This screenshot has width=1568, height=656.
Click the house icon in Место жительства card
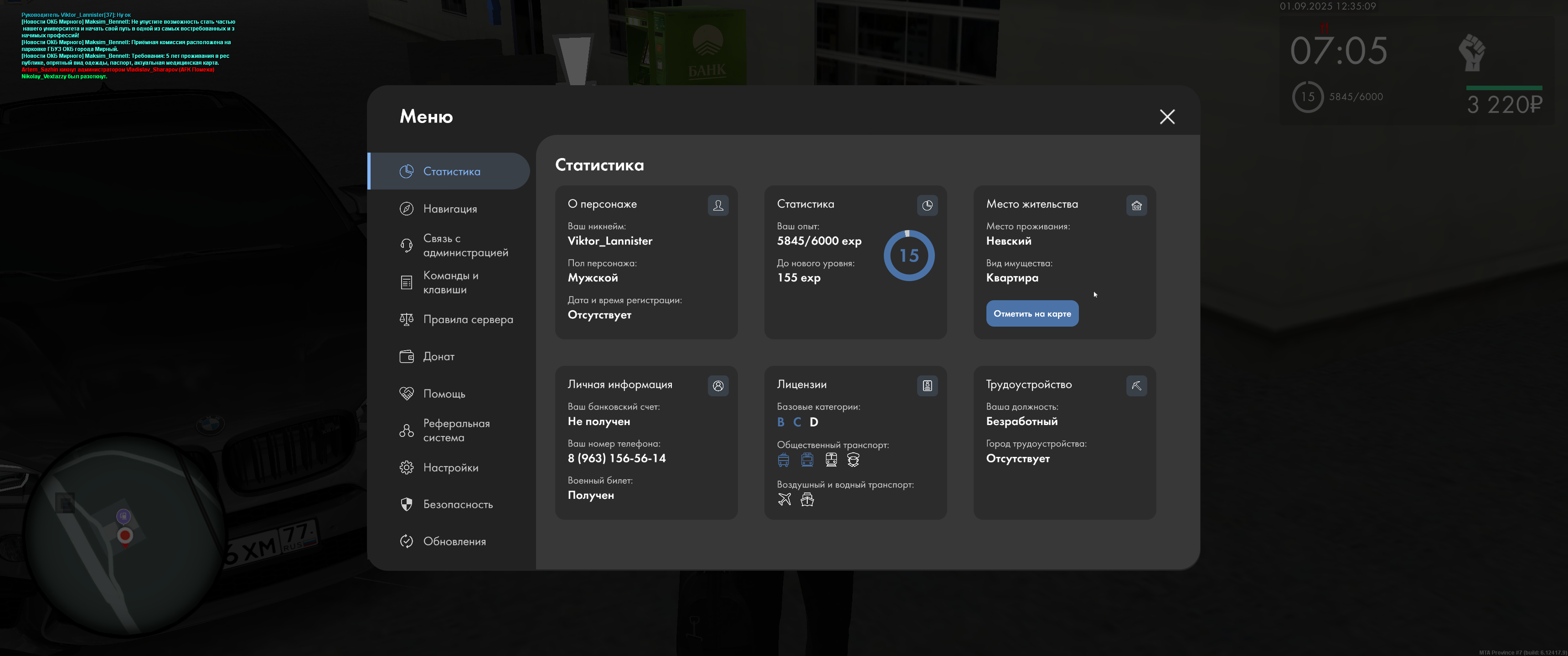tap(1136, 206)
